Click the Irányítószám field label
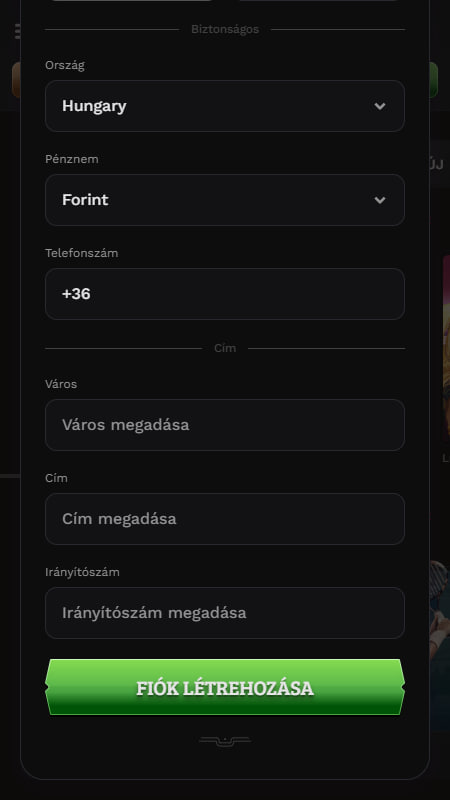This screenshot has height=800, width=450. (83, 572)
